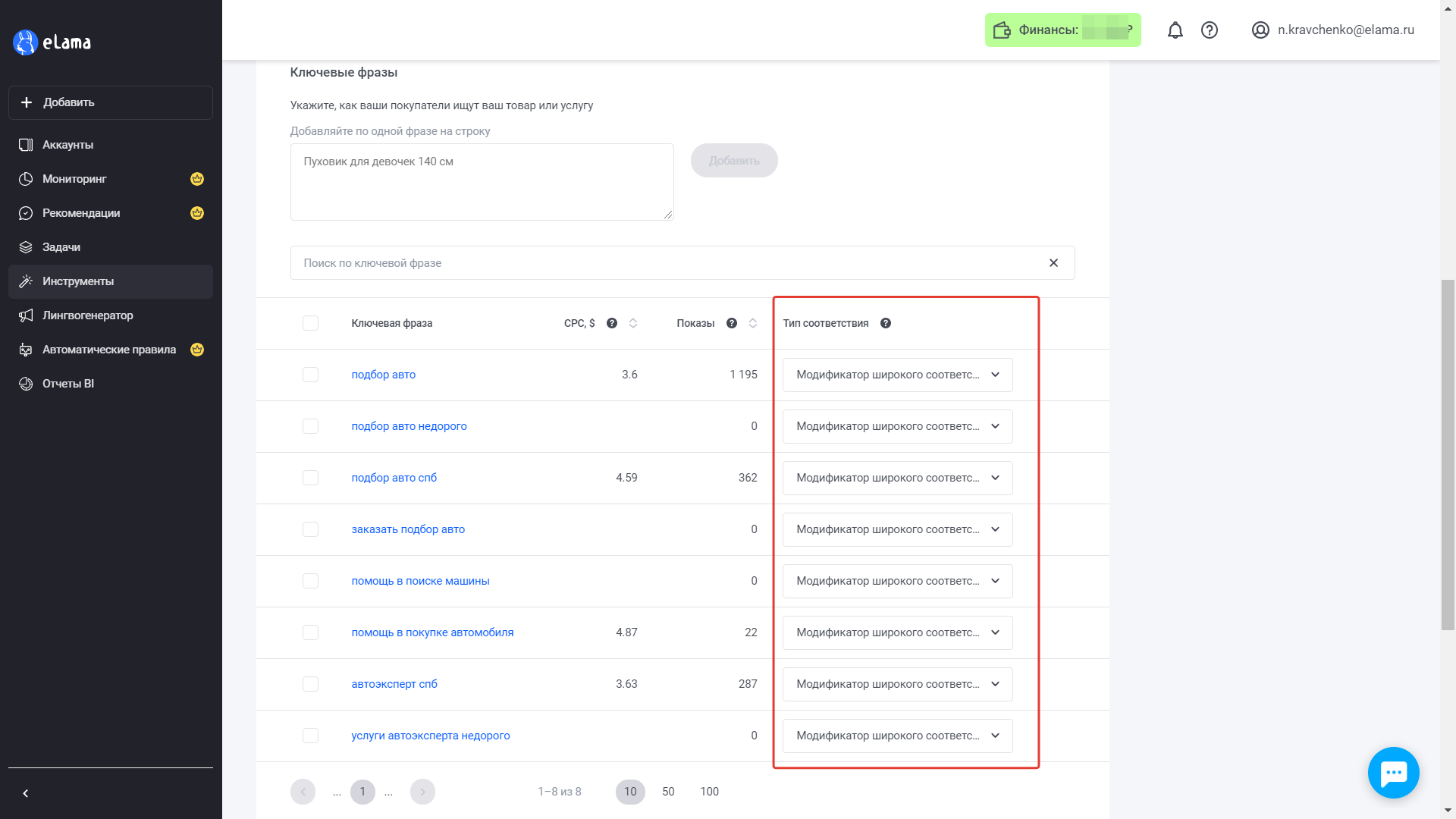Click the crown icon next to Мониторинг
Screen dimensions: 1456x819
pyautogui.click(x=197, y=179)
